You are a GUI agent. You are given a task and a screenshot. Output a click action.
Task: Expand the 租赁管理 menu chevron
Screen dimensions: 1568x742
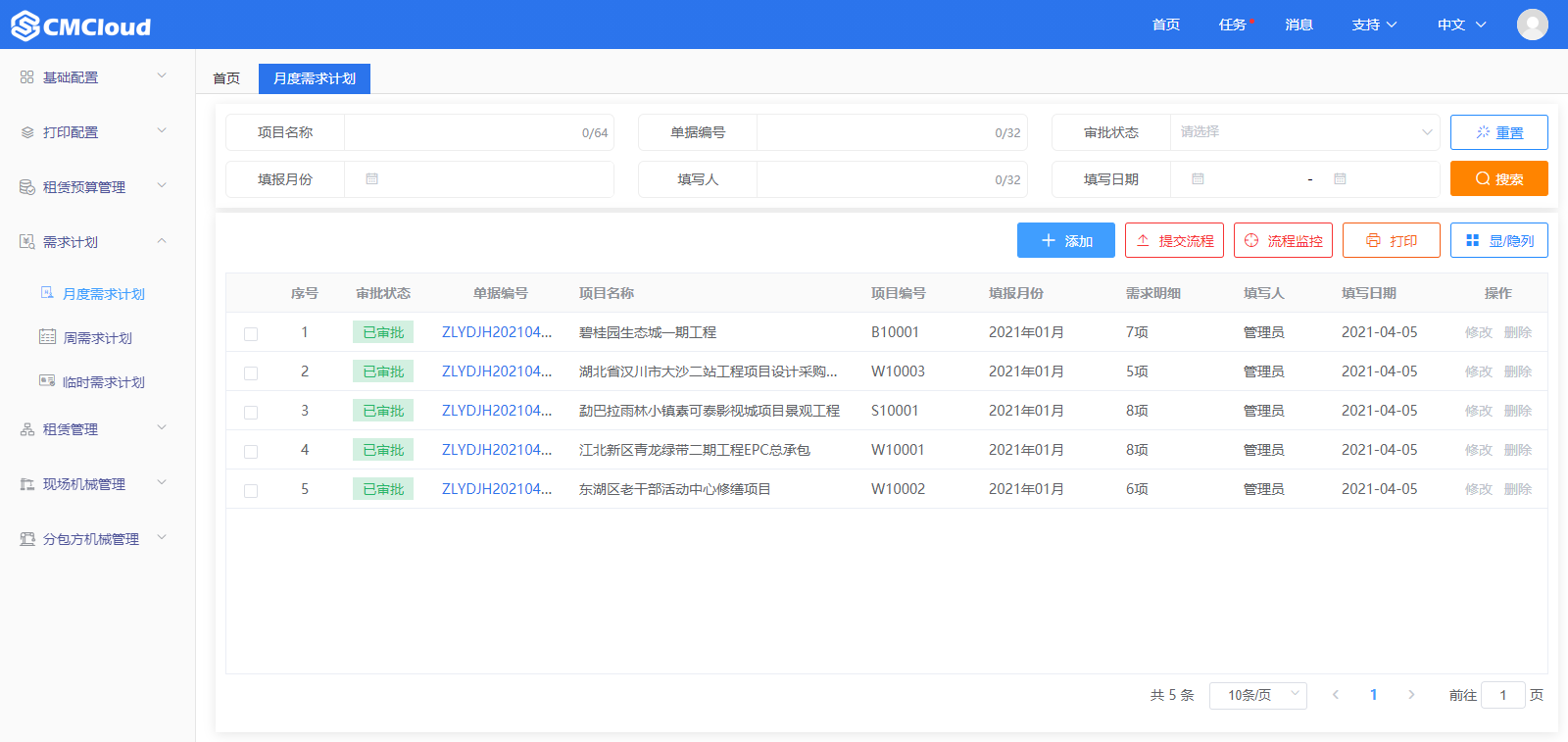coord(162,427)
